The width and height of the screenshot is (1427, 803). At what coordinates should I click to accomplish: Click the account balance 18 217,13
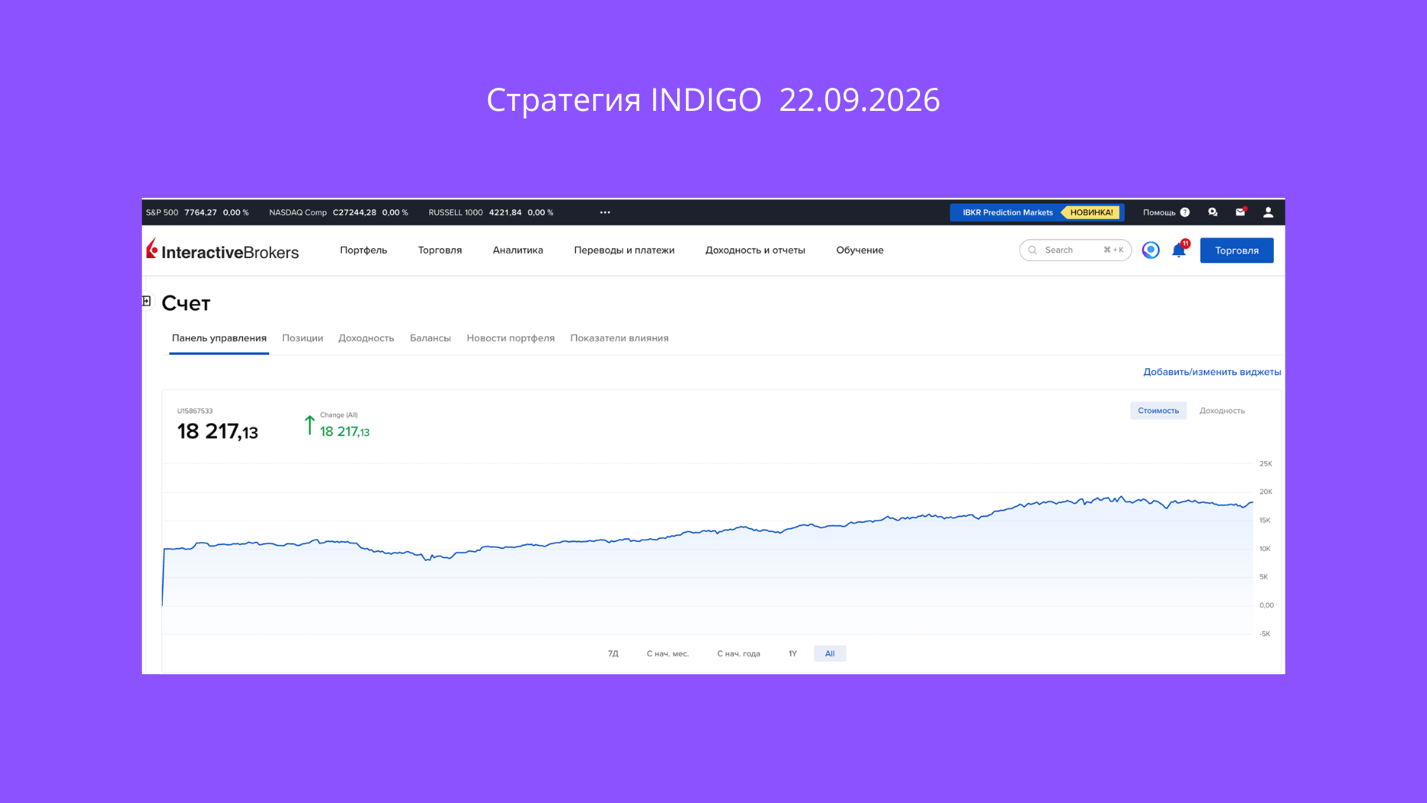(217, 431)
